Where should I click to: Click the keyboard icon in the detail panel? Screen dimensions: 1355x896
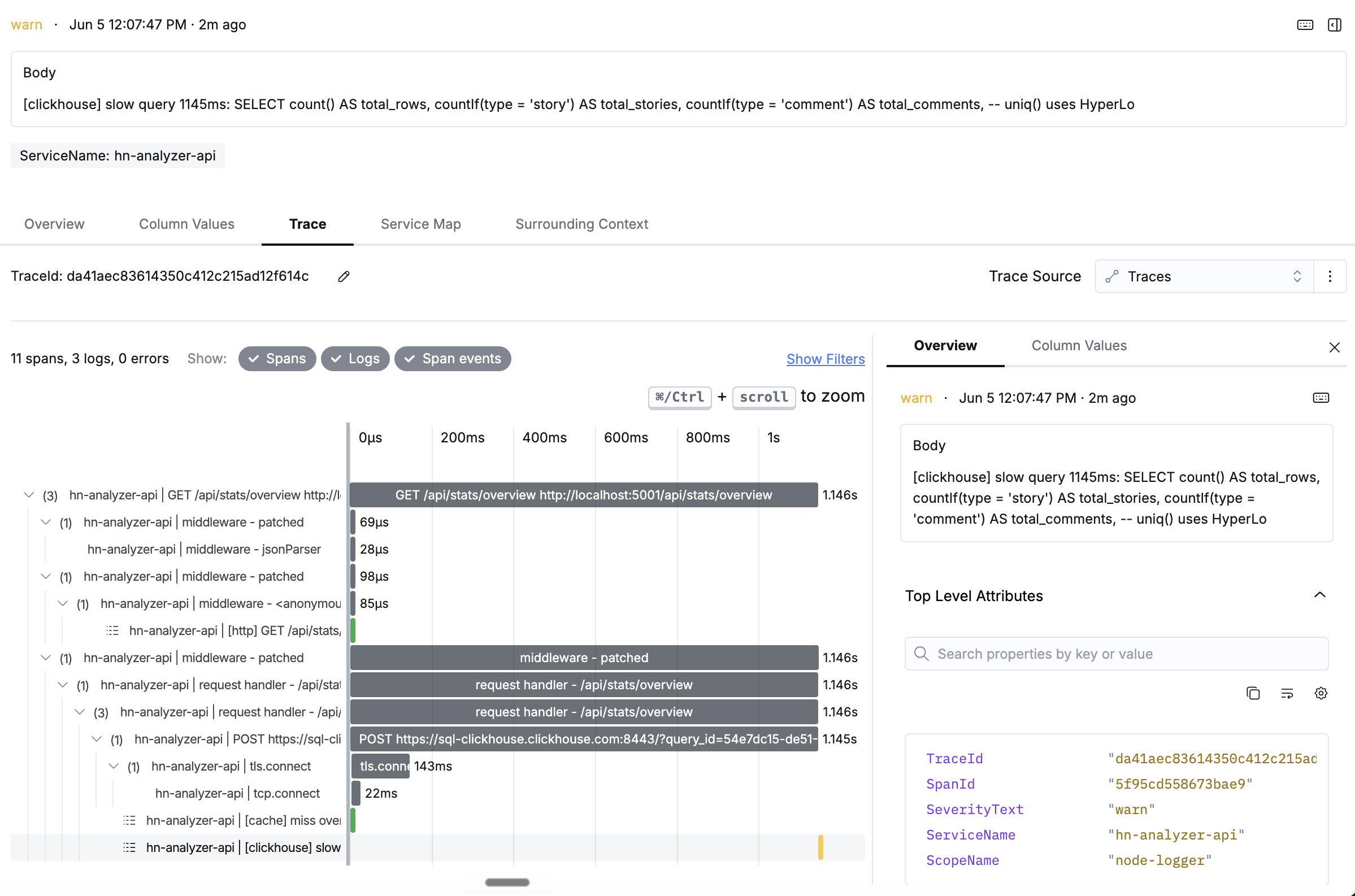1321,398
